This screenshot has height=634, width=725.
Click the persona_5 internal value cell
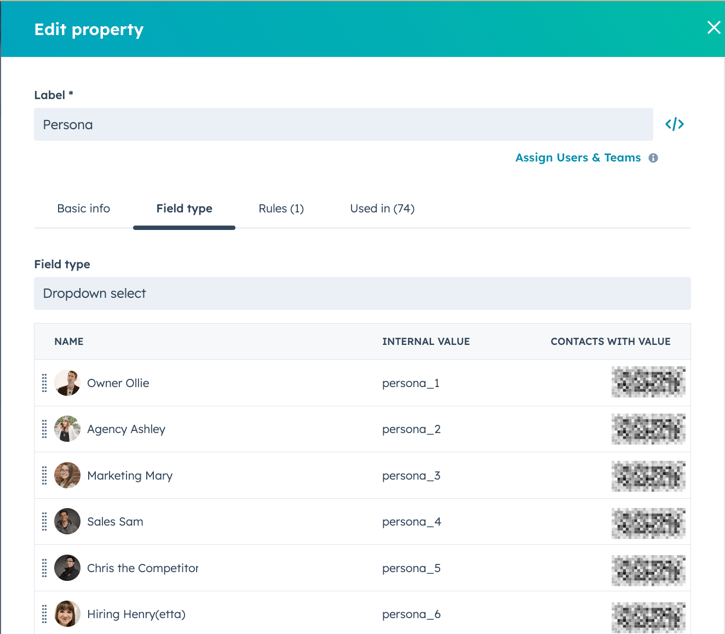coord(411,568)
